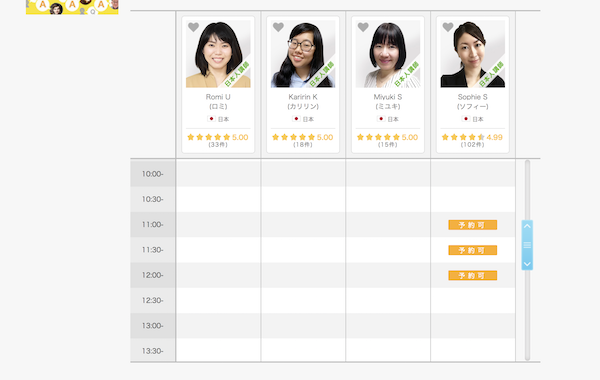This screenshot has width=600, height=380.
Task: Click the tutor name Miyuki S
Action: 388,97
